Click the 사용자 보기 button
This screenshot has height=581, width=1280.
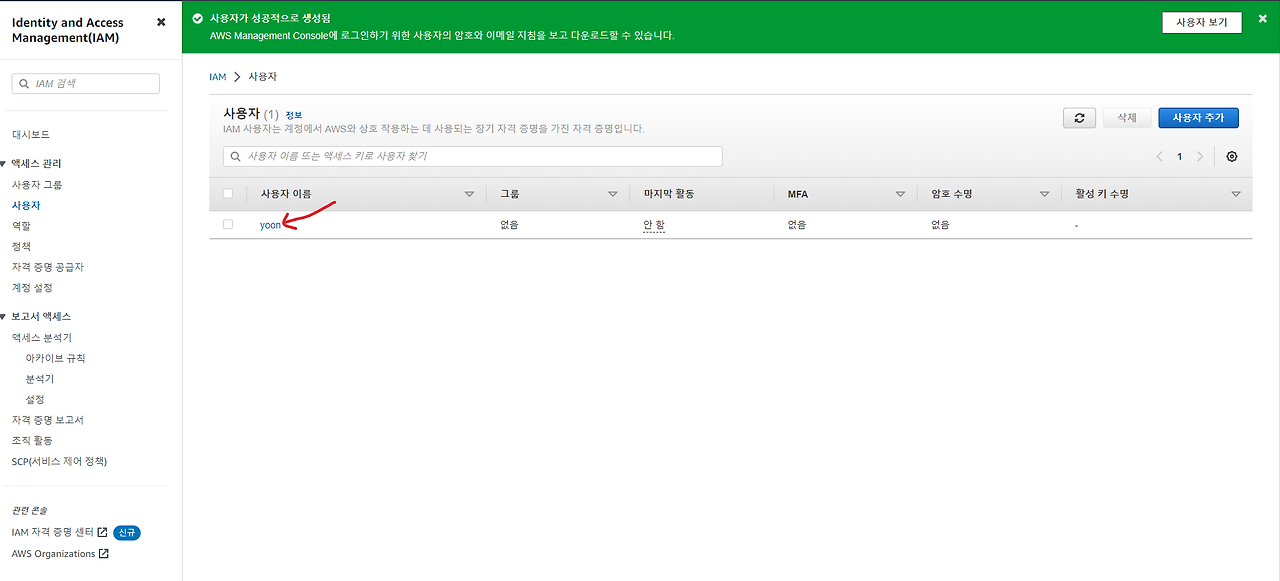(x=1202, y=22)
